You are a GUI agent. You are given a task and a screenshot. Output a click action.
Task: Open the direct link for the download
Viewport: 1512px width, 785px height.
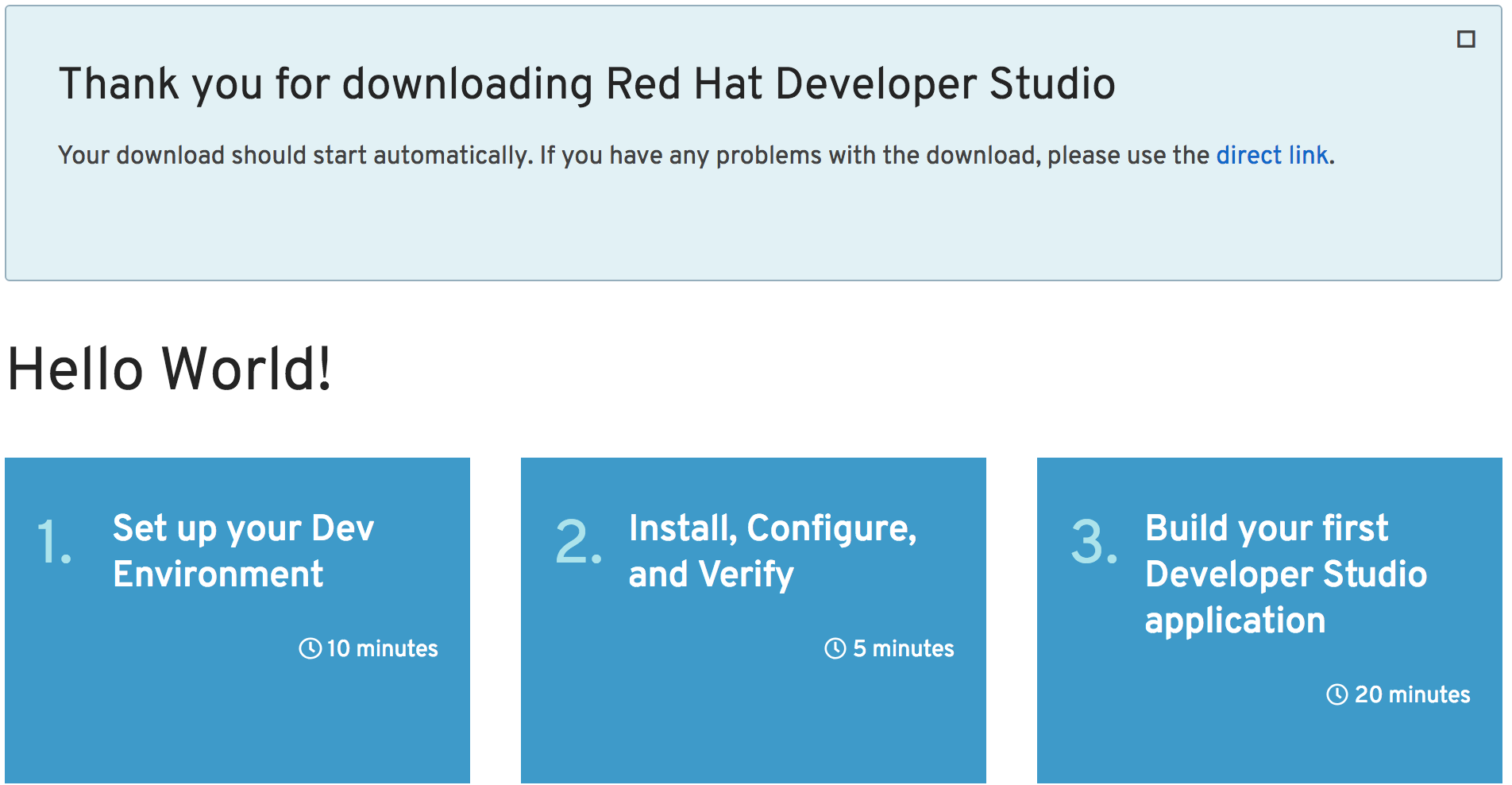coord(1272,155)
